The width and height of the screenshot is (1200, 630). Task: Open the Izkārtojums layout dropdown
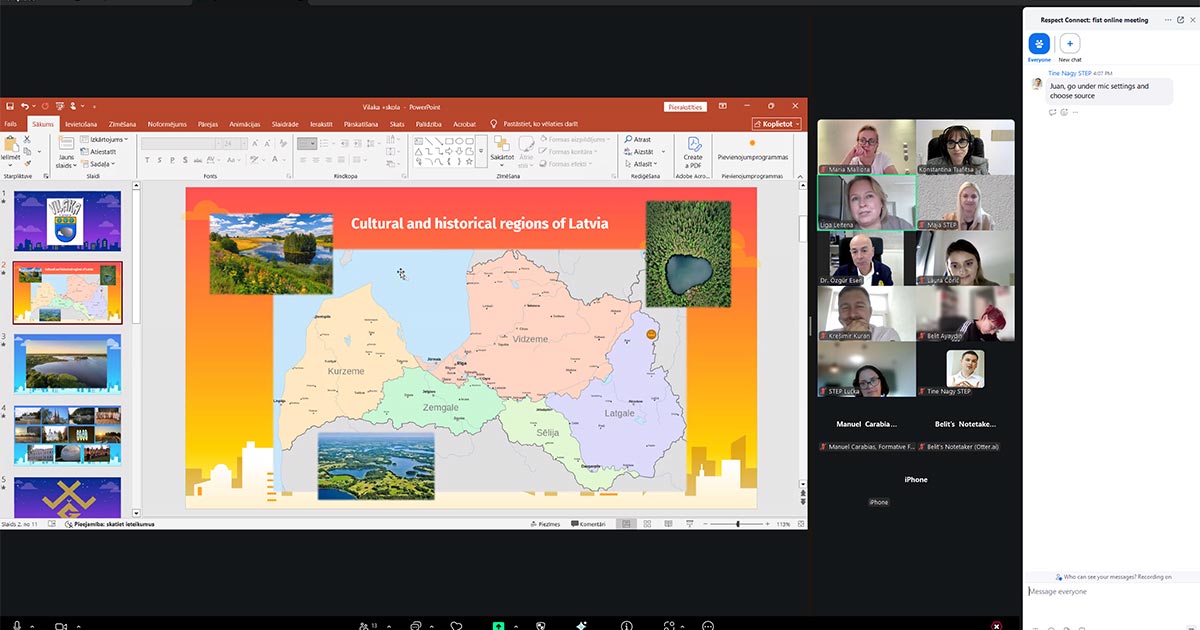[x=108, y=139]
